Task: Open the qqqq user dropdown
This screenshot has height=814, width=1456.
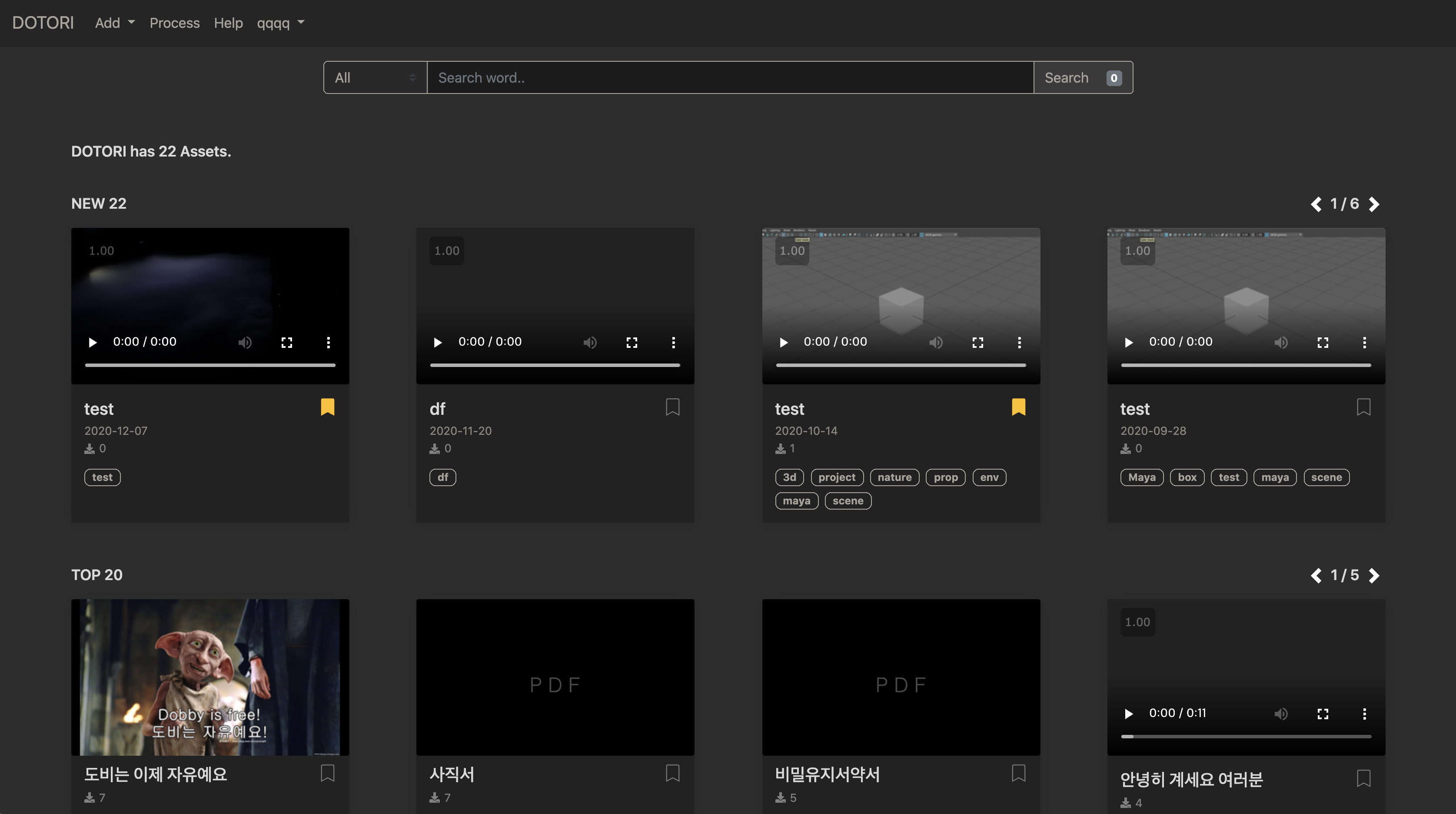Action: pos(280,23)
